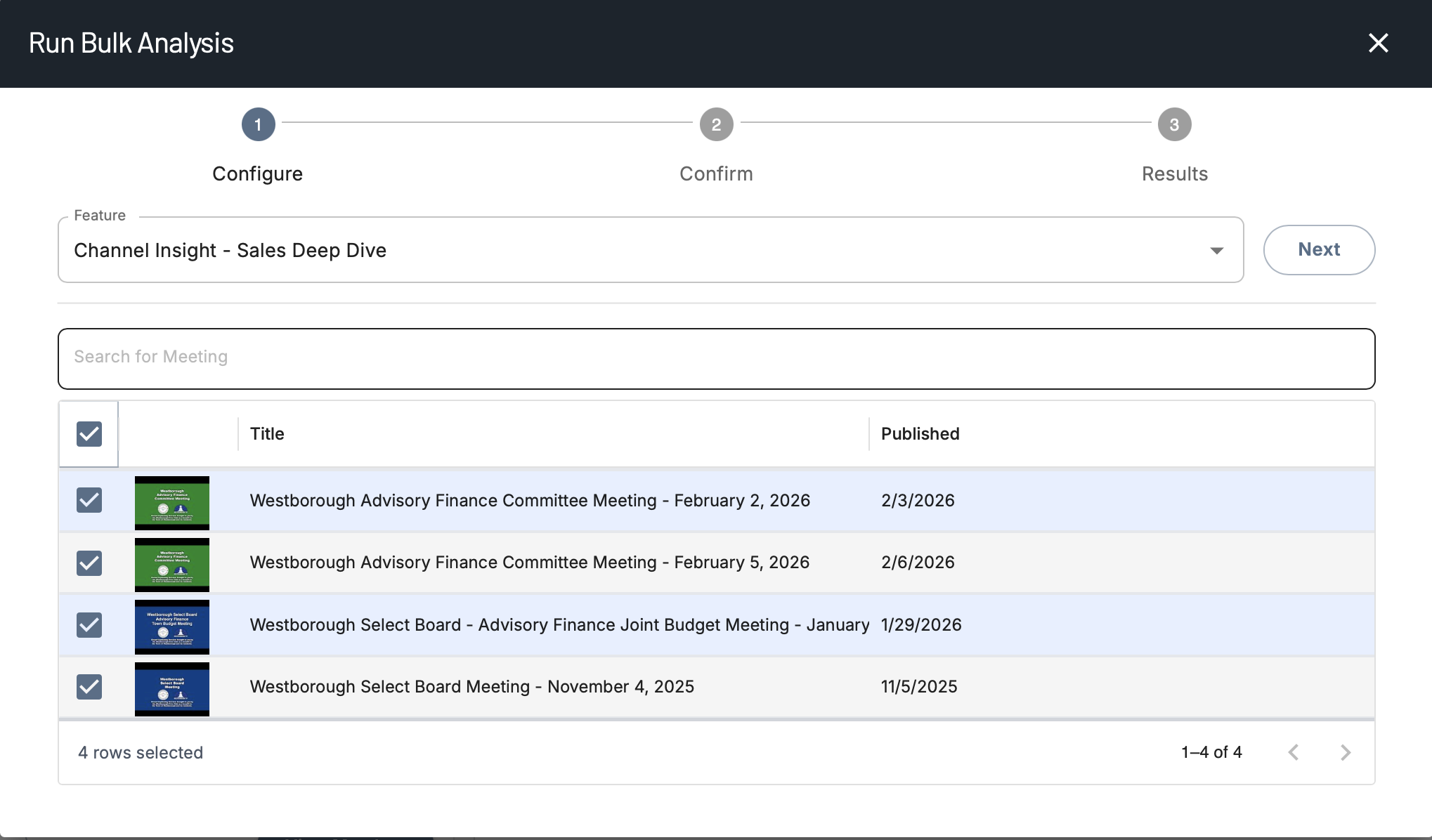Toggle the select-all header checkbox
Image resolution: width=1432 pixels, height=840 pixels.
click(x=89, y=434)
